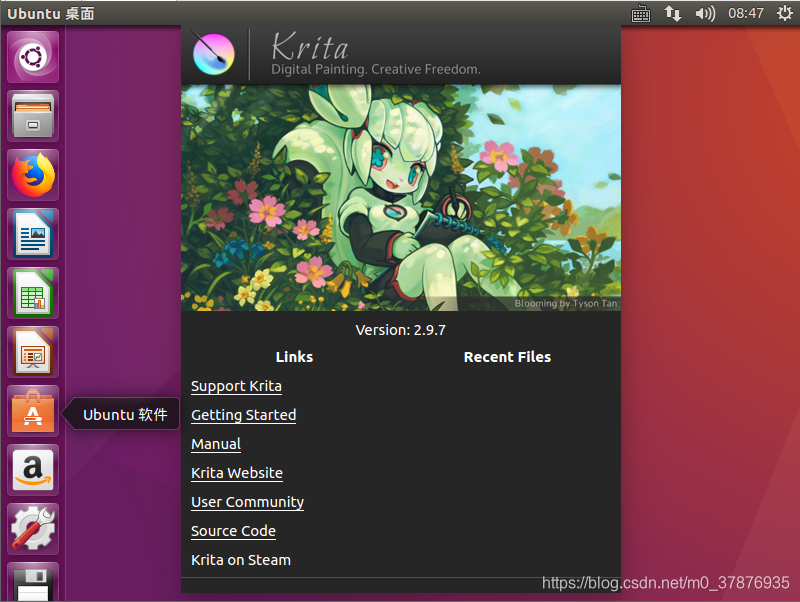Screen dimensions: 800x602
Task: Click the Ubuntu 软件 tooltip label
Action: click(125, 414)
